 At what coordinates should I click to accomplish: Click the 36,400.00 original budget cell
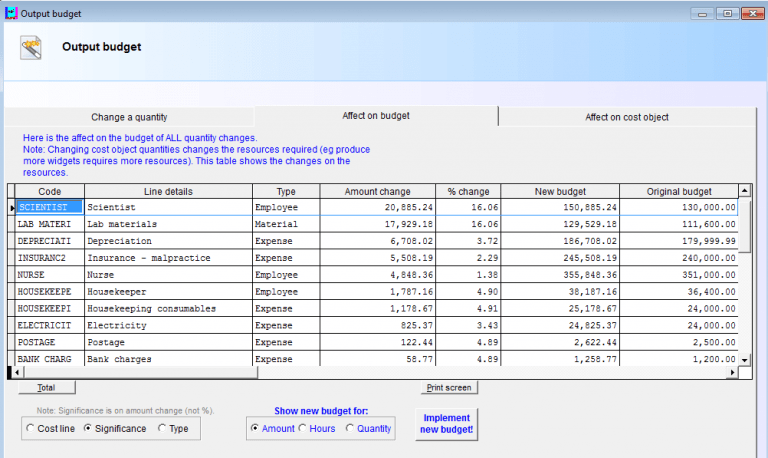[x=679, y=291]
